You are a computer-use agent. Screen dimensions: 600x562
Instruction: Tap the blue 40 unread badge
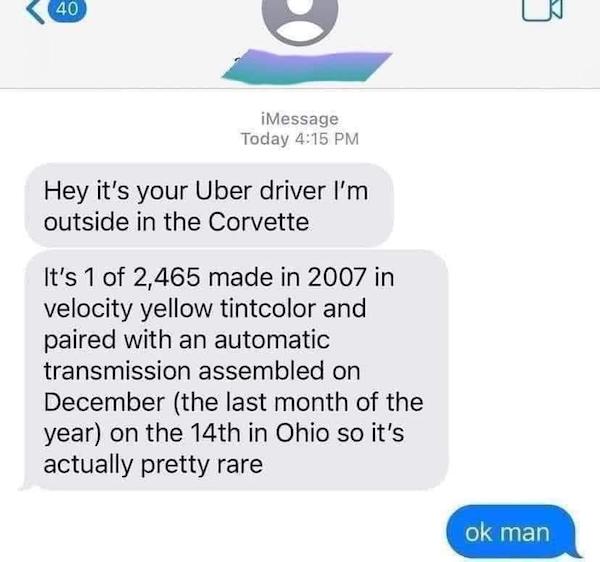click(67, 10)
